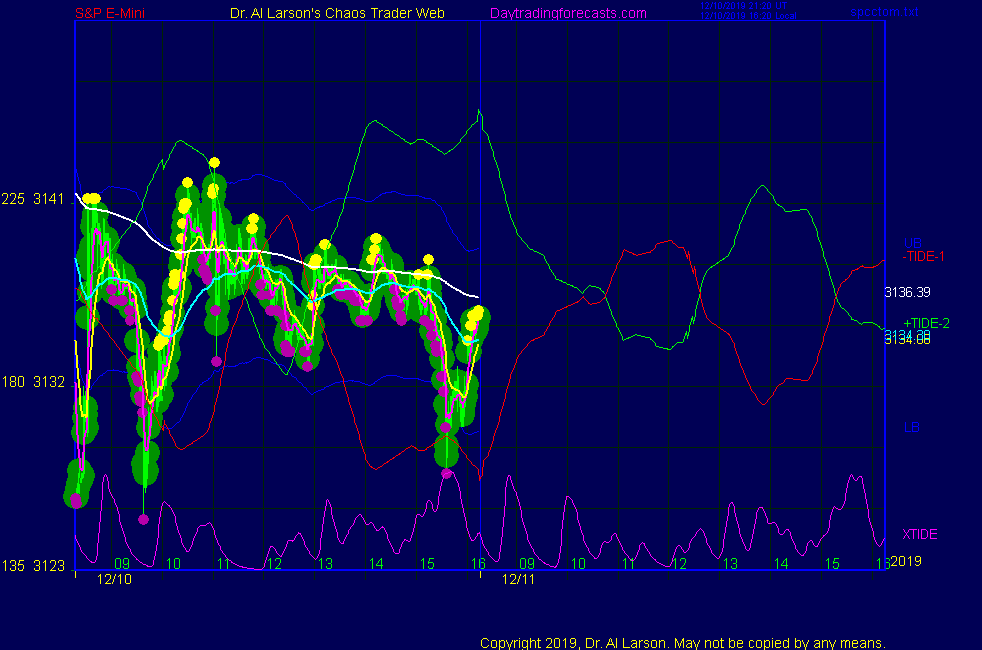The height and width of the screenshot is (650, 982).
Task: Select the 12/11 date marker
Action: (518, 579)
